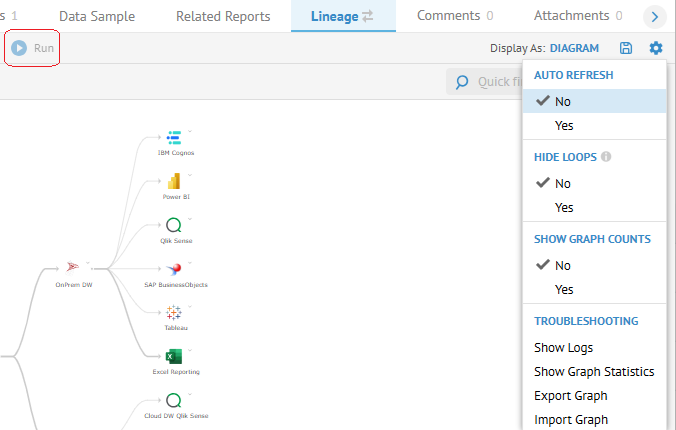
Task: Choose Export Graph from the troubleshooting menu
Action: pyautogui.click(x=571, y=396)
